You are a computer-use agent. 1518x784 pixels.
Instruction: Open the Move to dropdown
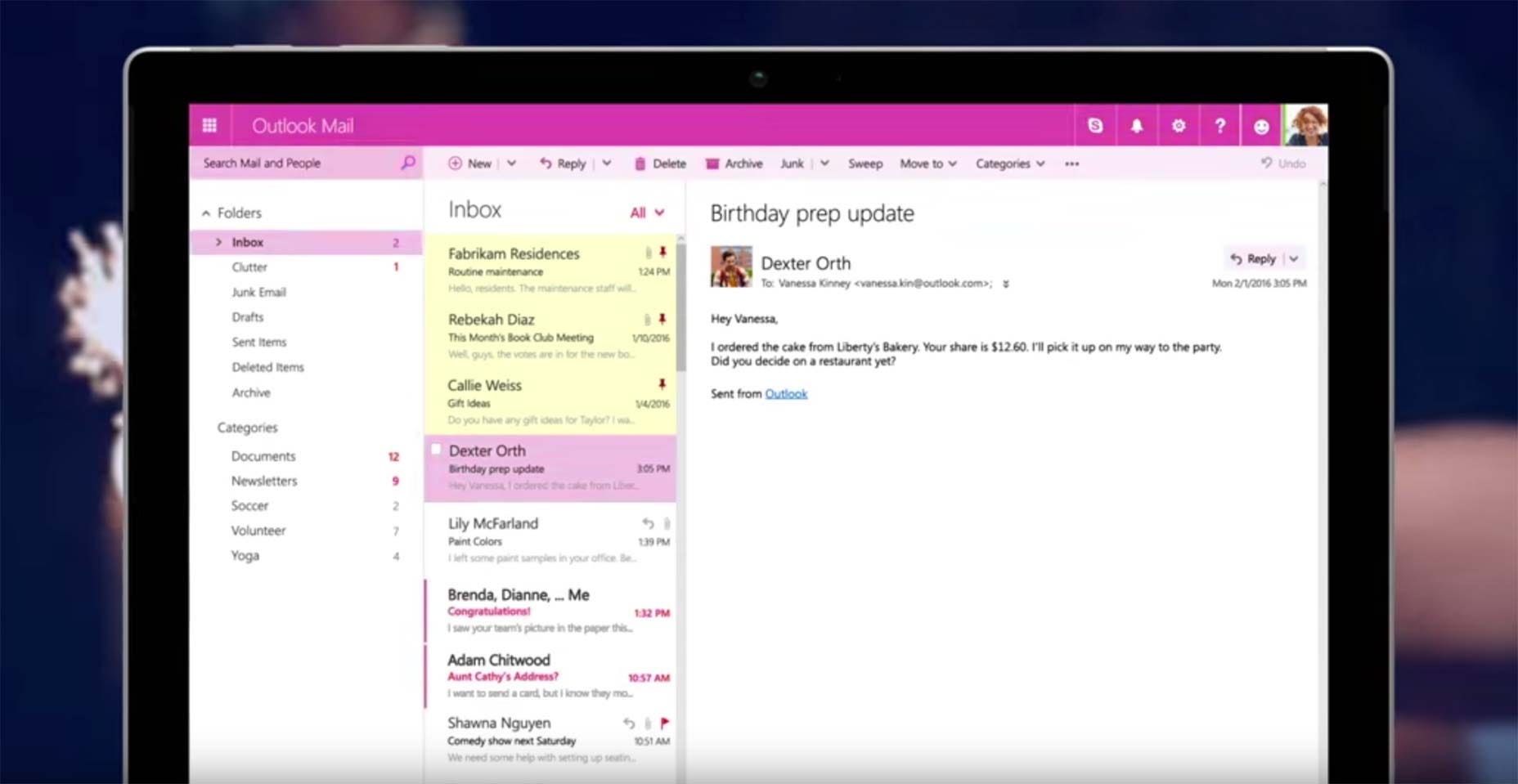tap(928, 164)
